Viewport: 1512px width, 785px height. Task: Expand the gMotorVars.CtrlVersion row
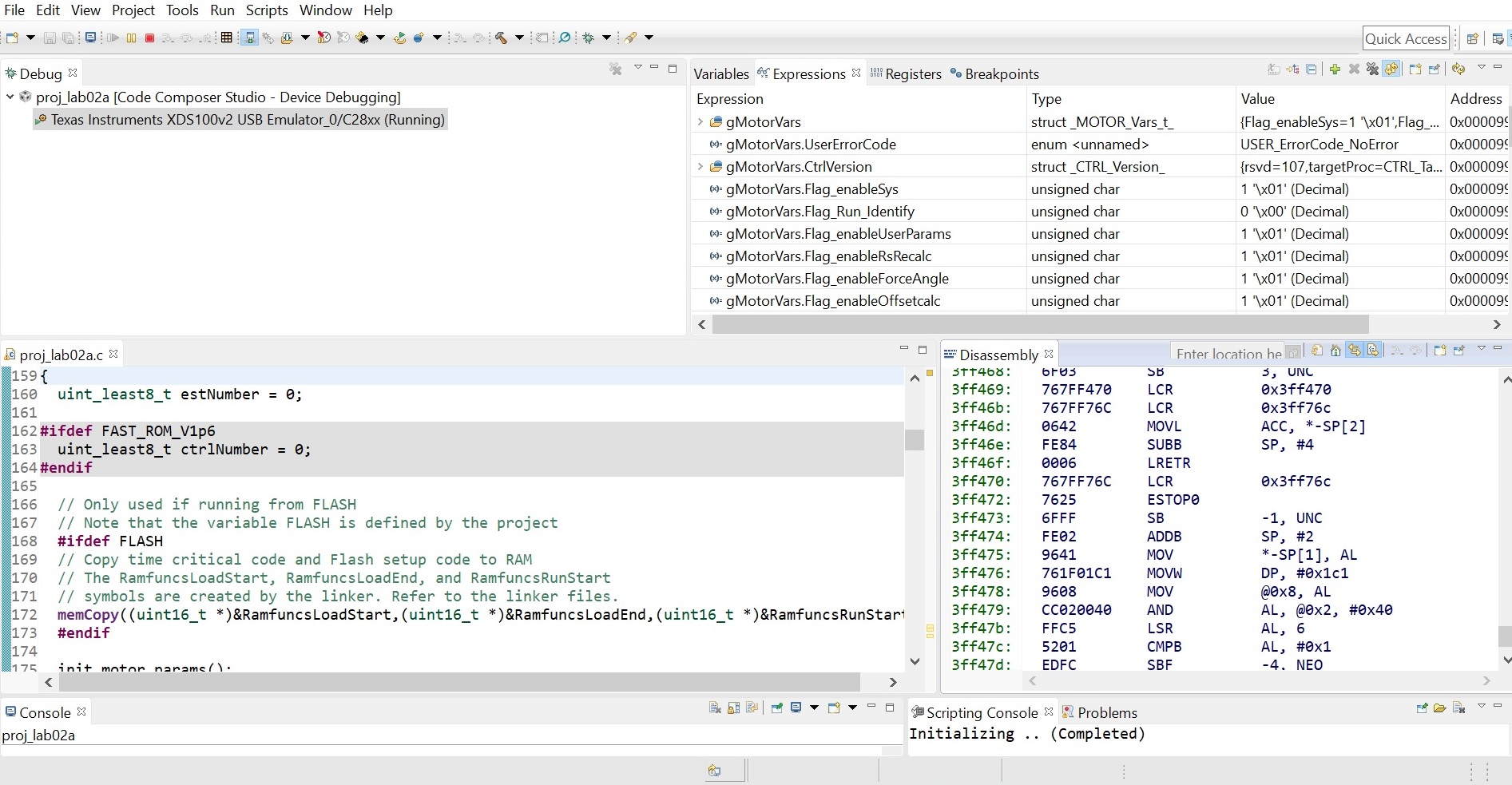[700, 166]
